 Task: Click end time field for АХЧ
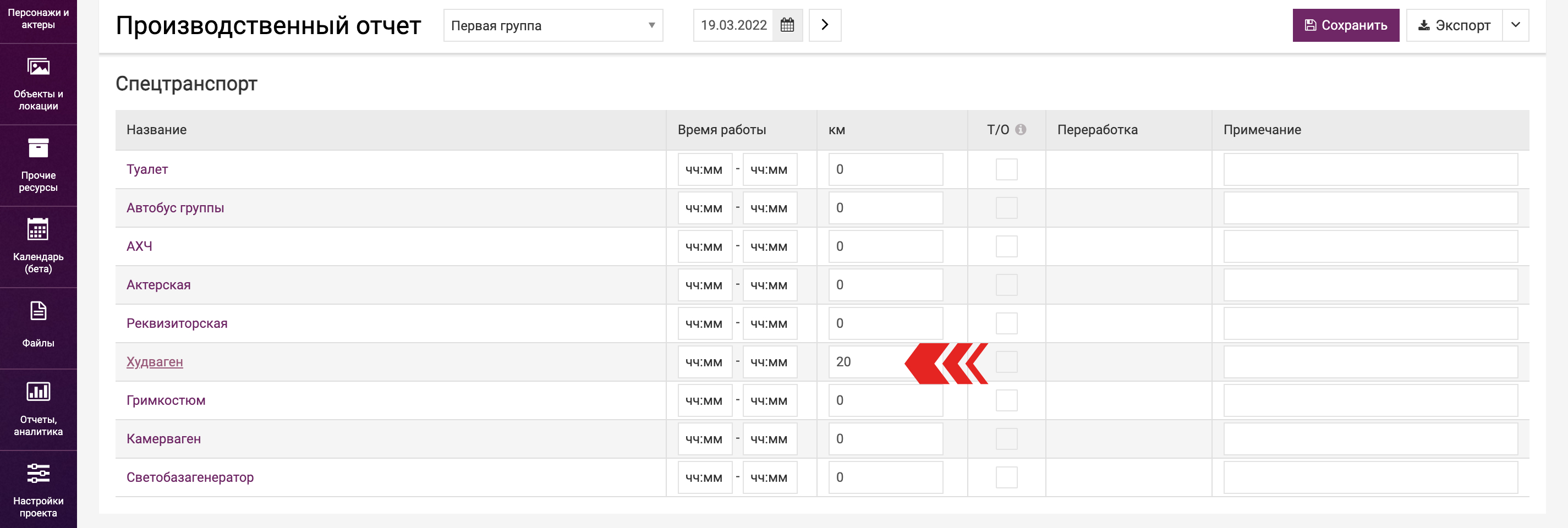click(769, 246)
